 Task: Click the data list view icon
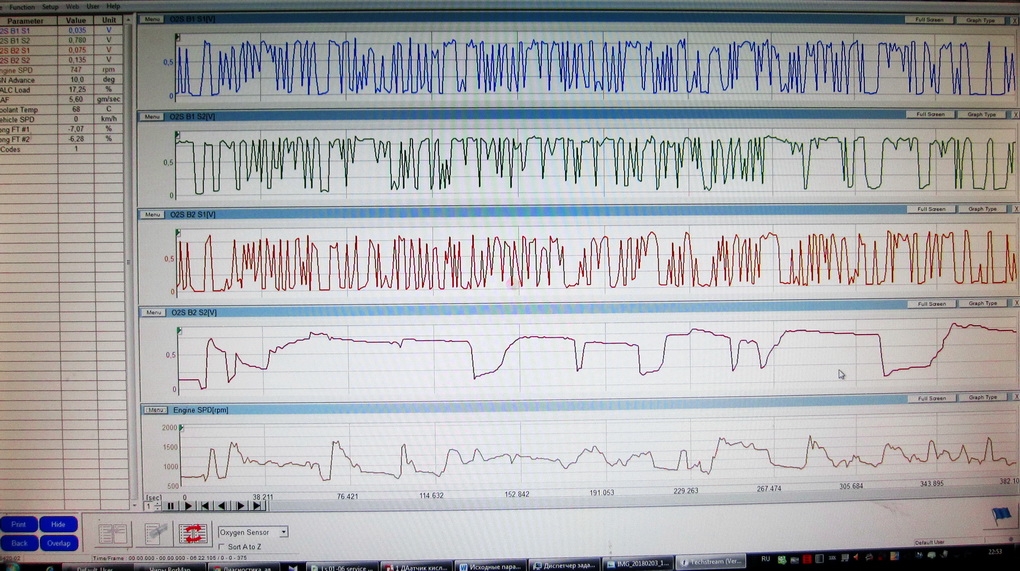(113, 534)
